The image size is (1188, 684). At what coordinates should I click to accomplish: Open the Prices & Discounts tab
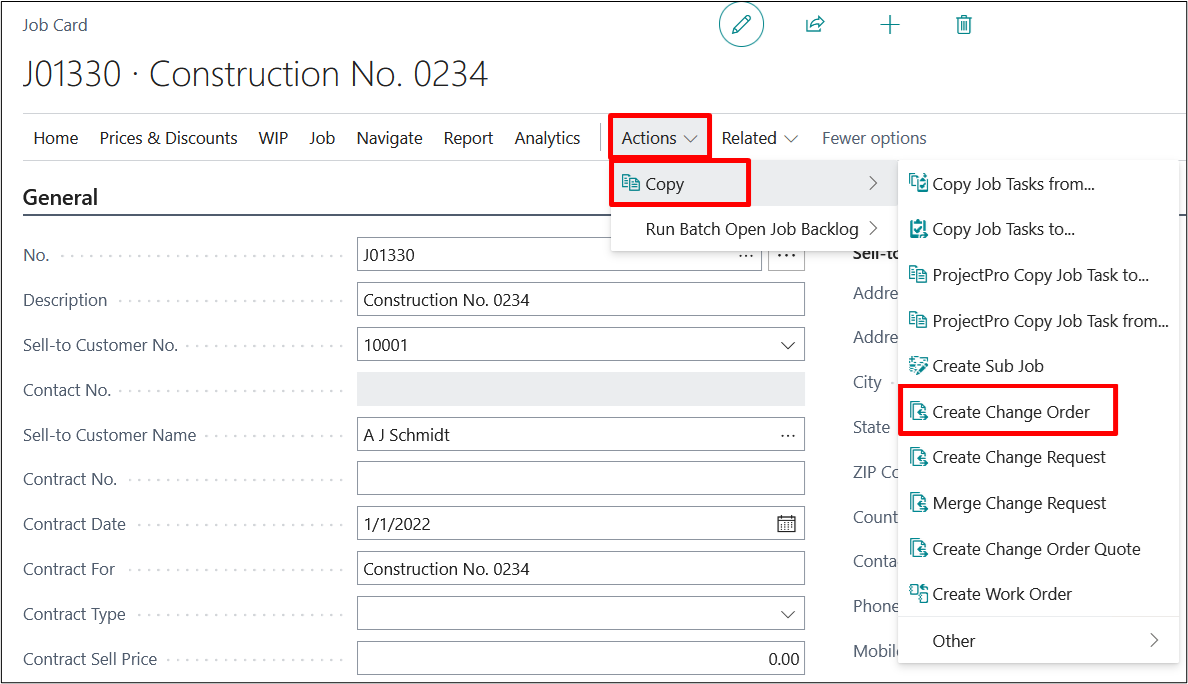(x=168, y=138)
